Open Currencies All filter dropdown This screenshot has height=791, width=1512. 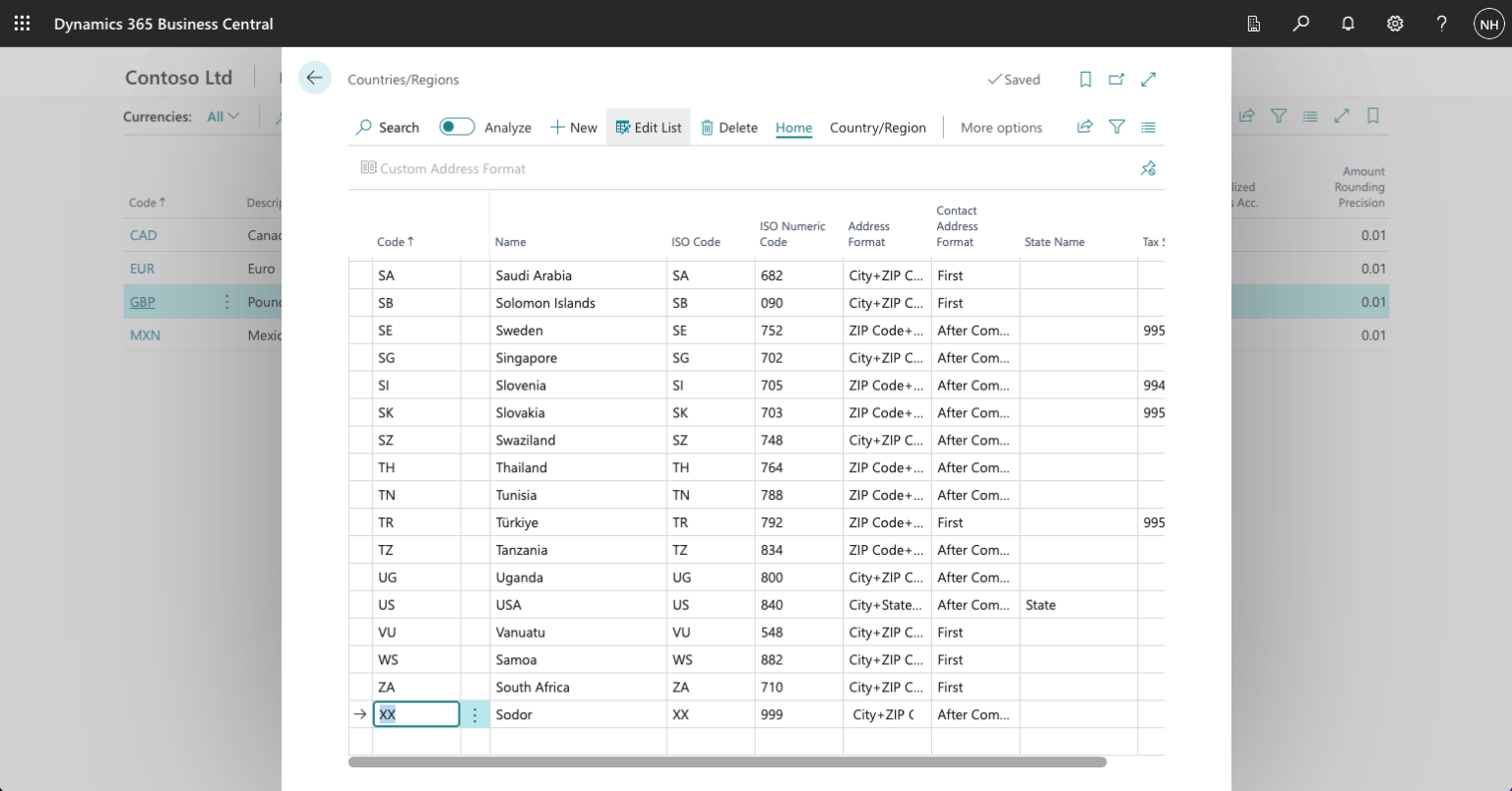point(223,116)
